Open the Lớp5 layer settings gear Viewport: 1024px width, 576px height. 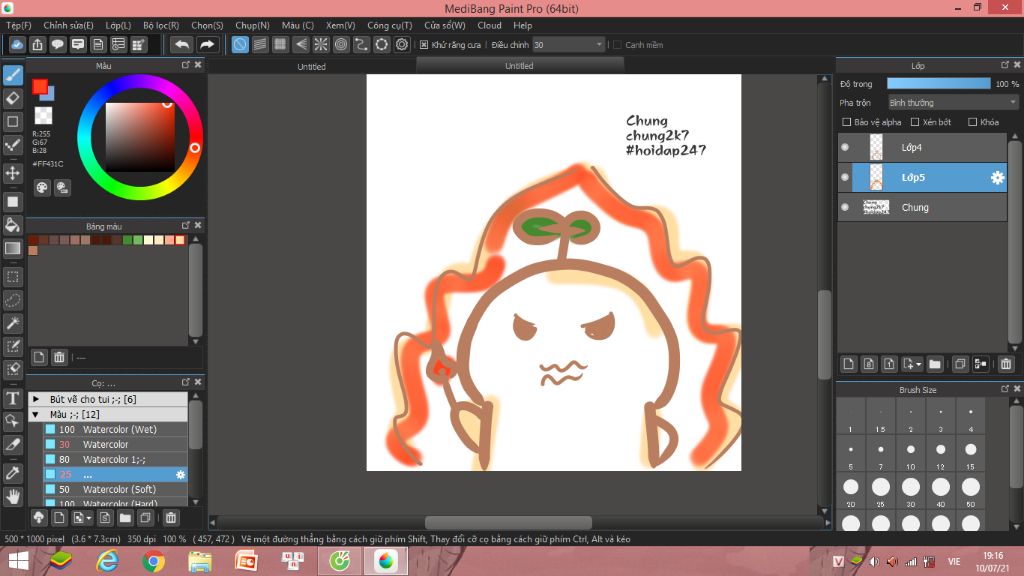pos(997,178)
